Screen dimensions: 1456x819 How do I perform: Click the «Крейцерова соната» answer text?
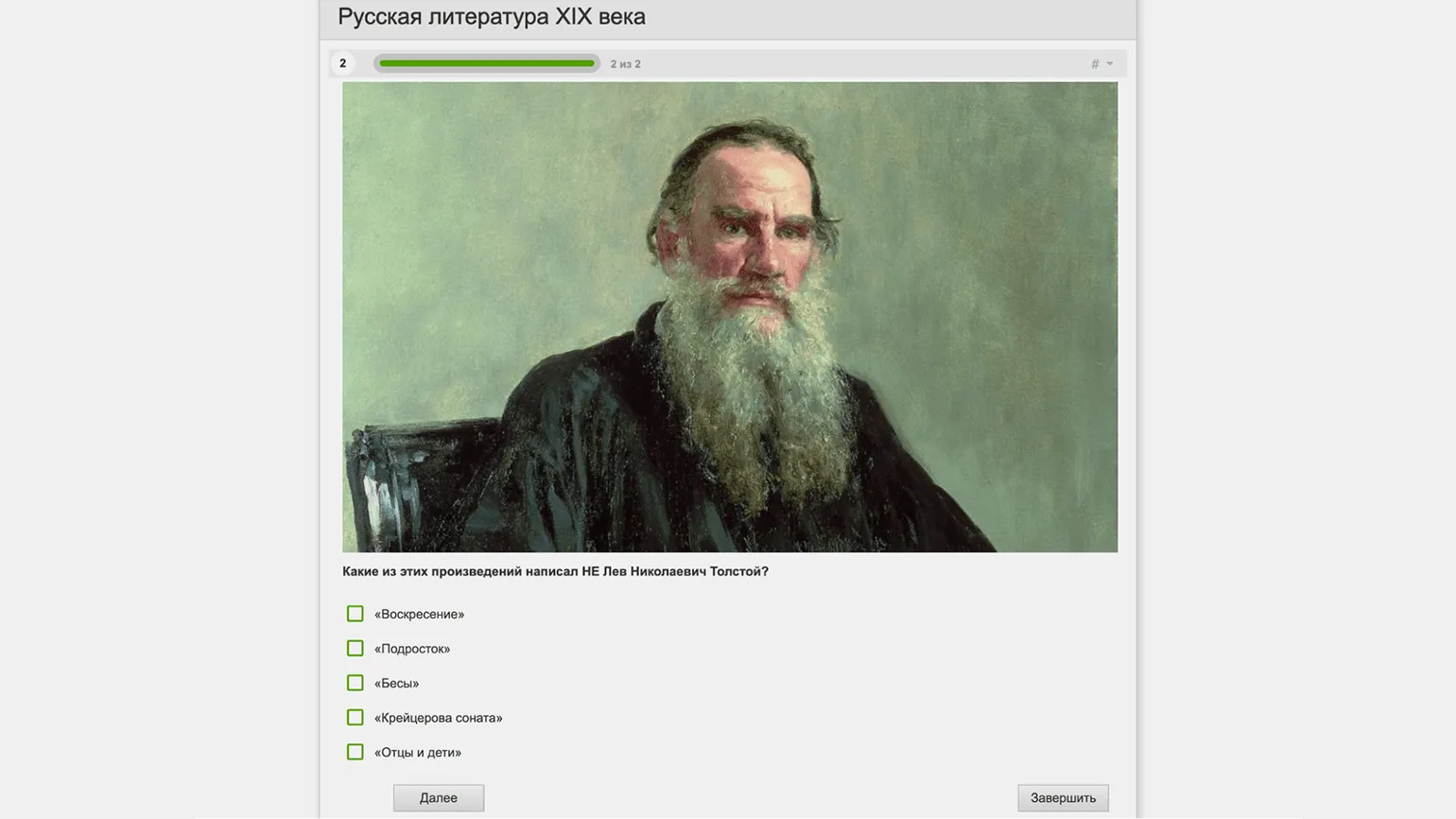click(x=439, y=718)
